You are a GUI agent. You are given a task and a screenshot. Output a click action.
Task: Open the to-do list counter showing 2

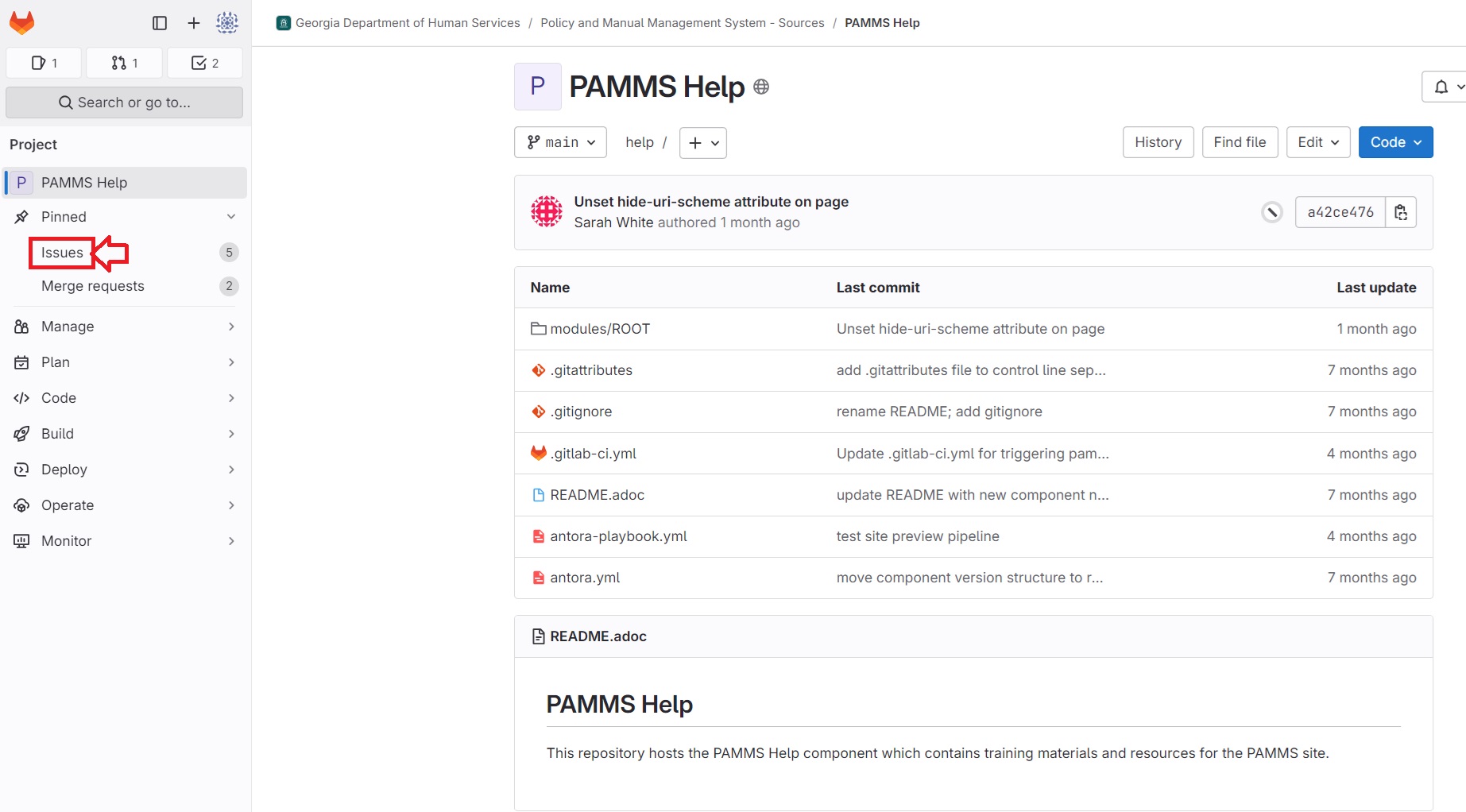pos(205,63)
